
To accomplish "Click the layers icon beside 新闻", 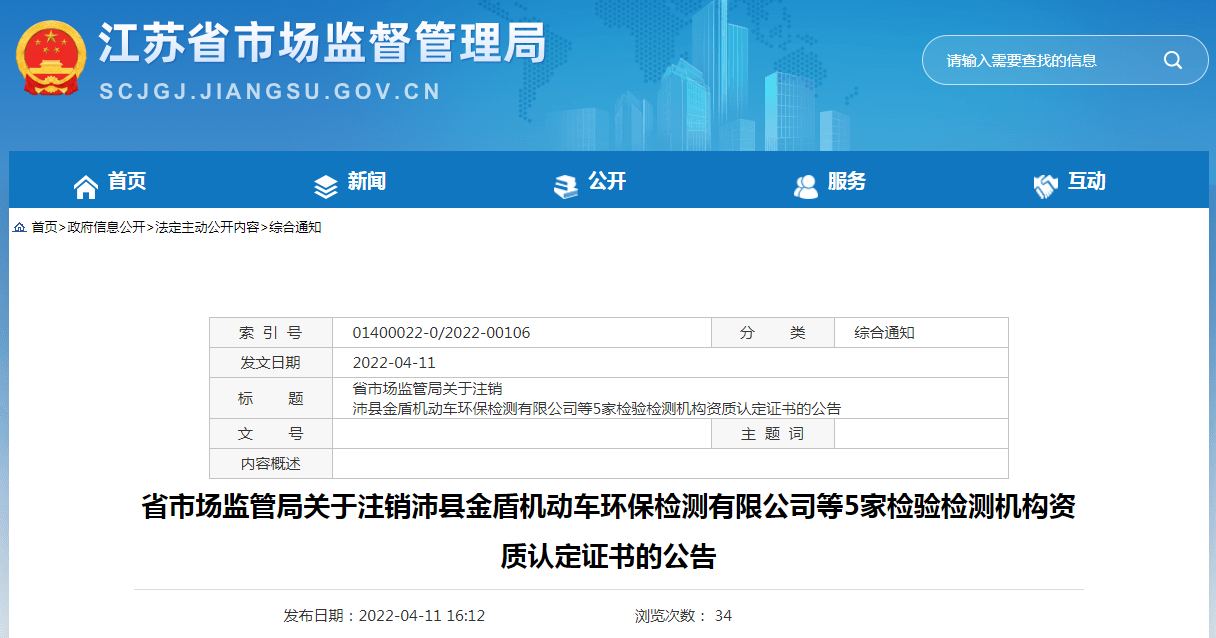I will 326,186.
